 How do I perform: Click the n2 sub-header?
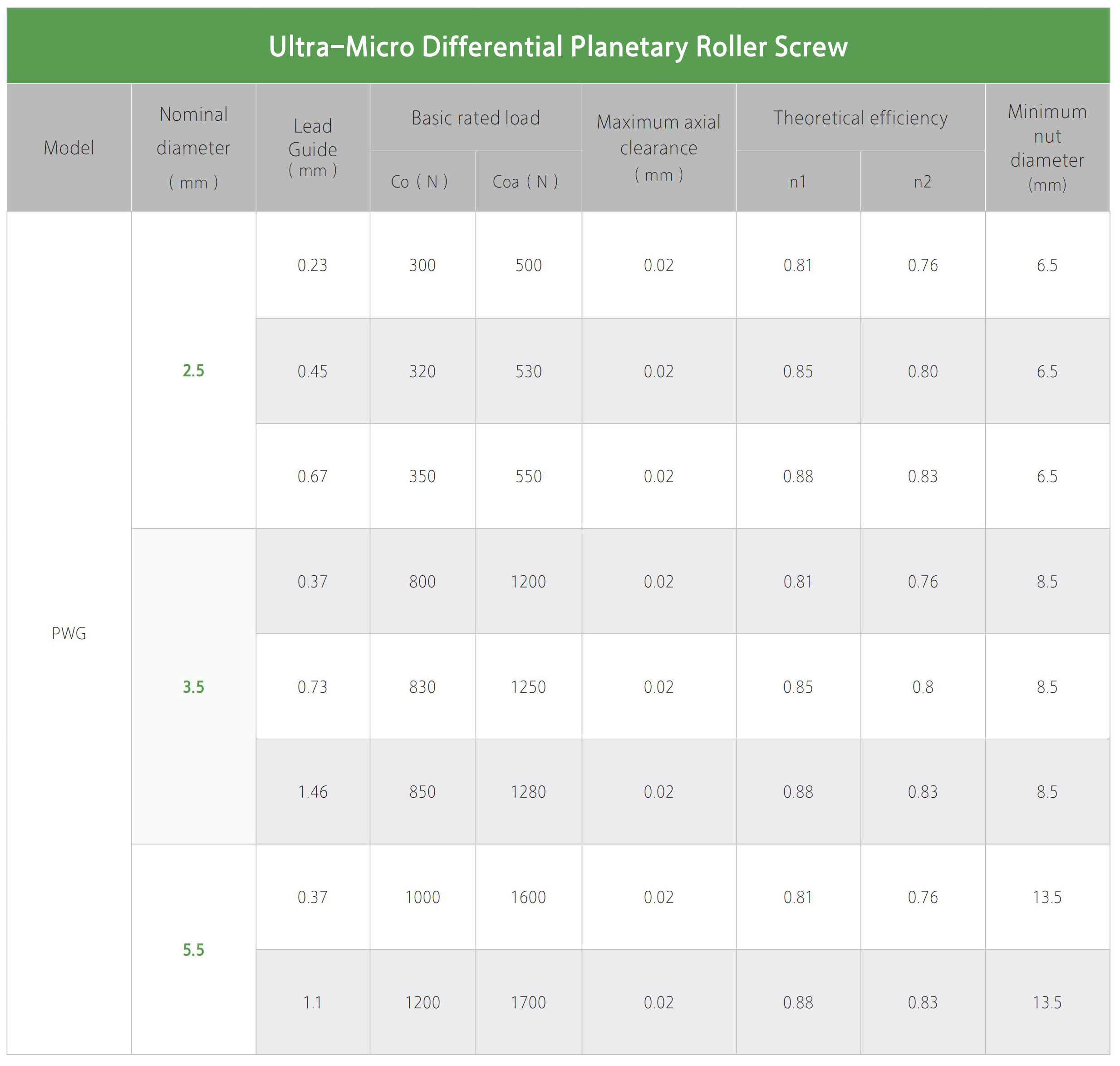(x=922, y=182)
